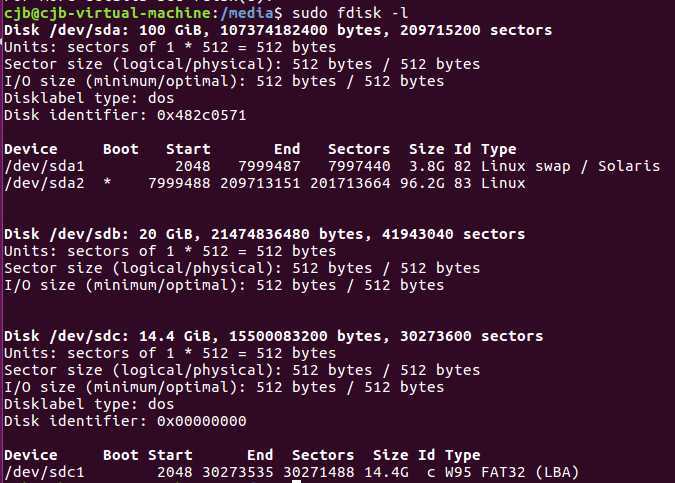675x483 pixels.
Task: Click 'W95 FAT32 (LBA)' type text
Action: (x=512, y=472)
